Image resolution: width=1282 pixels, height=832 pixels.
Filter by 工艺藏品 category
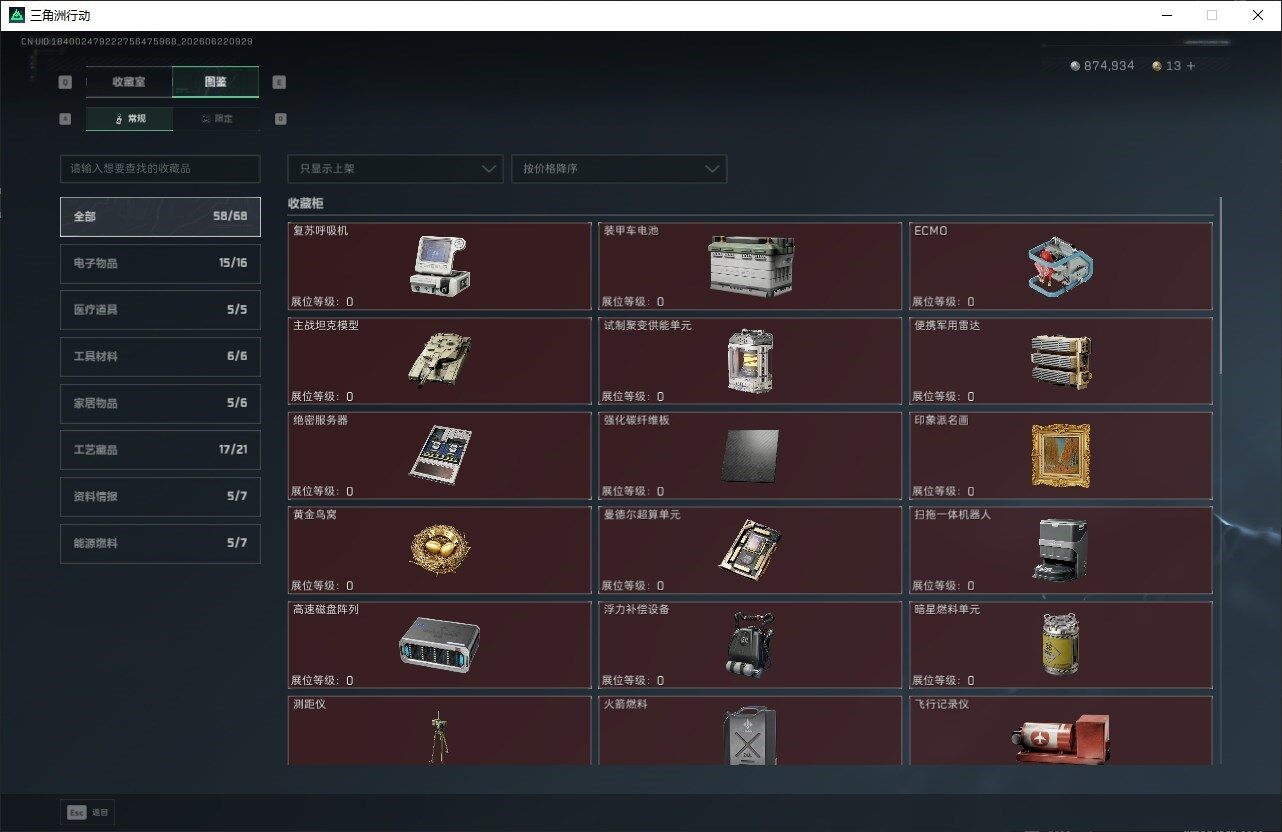click(x=160, y=450)
